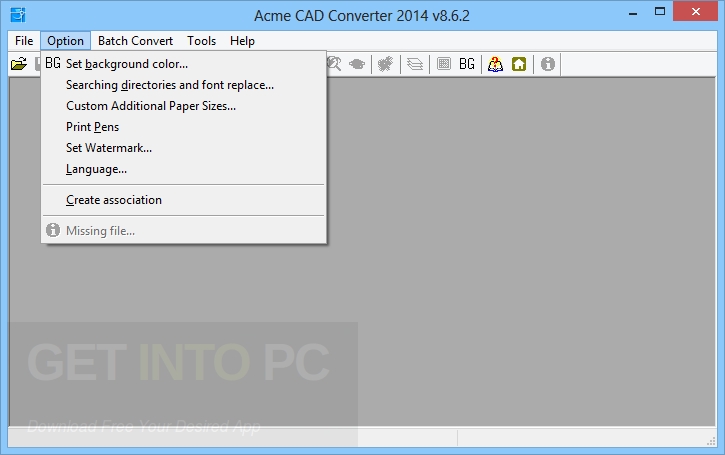Open the Language settings entry
Image resolution: width=725 pixels, height=455 pixels.
pos(96,169)
